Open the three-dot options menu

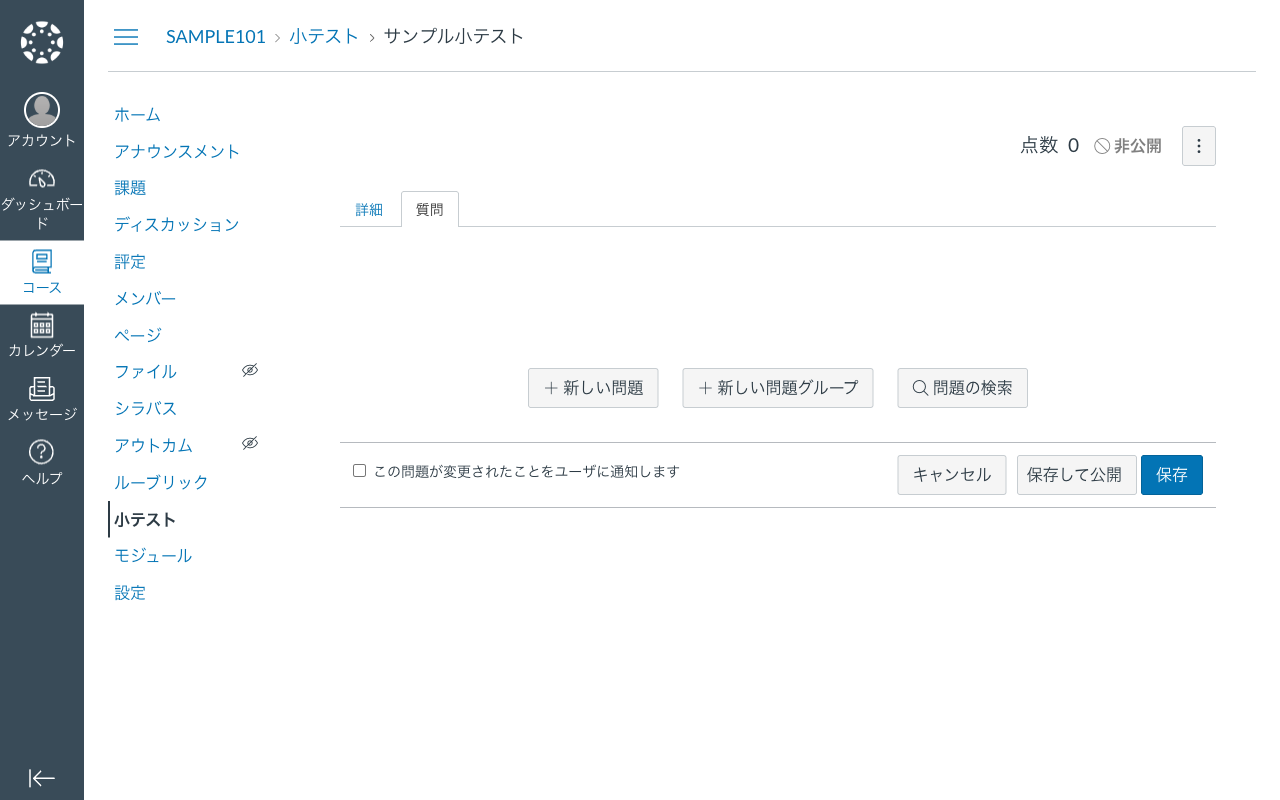(1198, 145)
